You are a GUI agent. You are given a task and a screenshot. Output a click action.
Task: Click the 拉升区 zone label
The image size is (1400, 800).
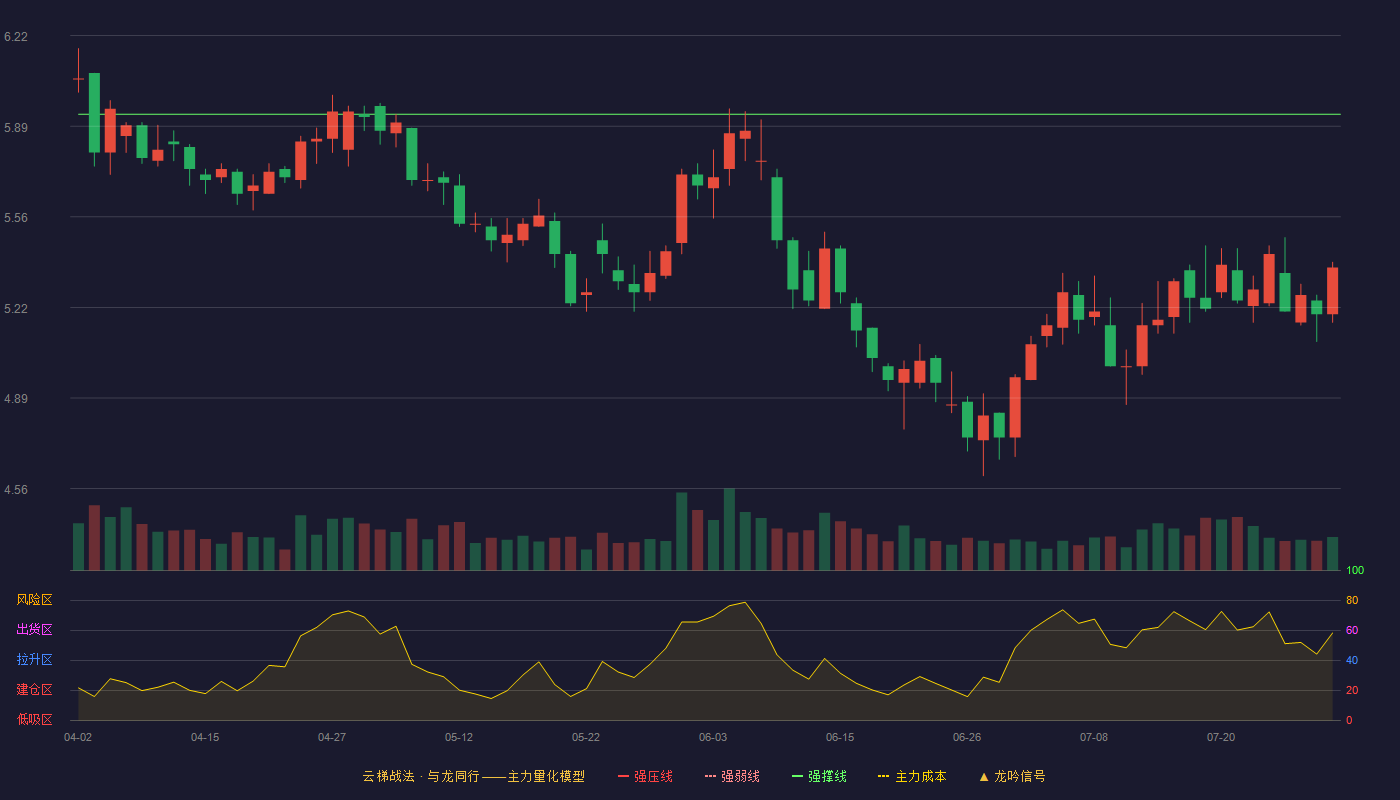point(34,660)
